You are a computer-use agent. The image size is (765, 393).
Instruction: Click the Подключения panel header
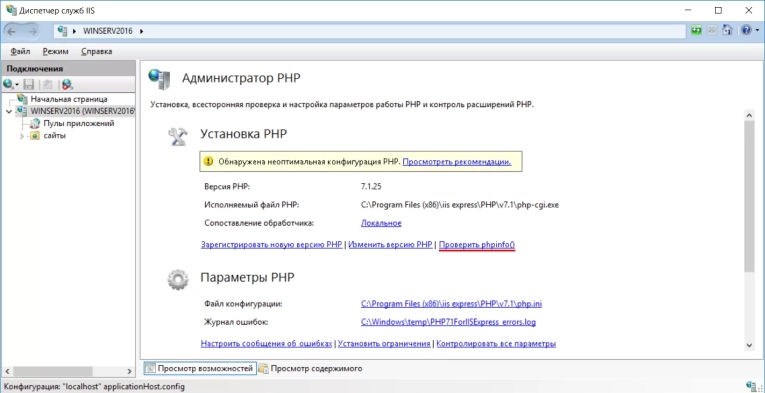[68, 69]
